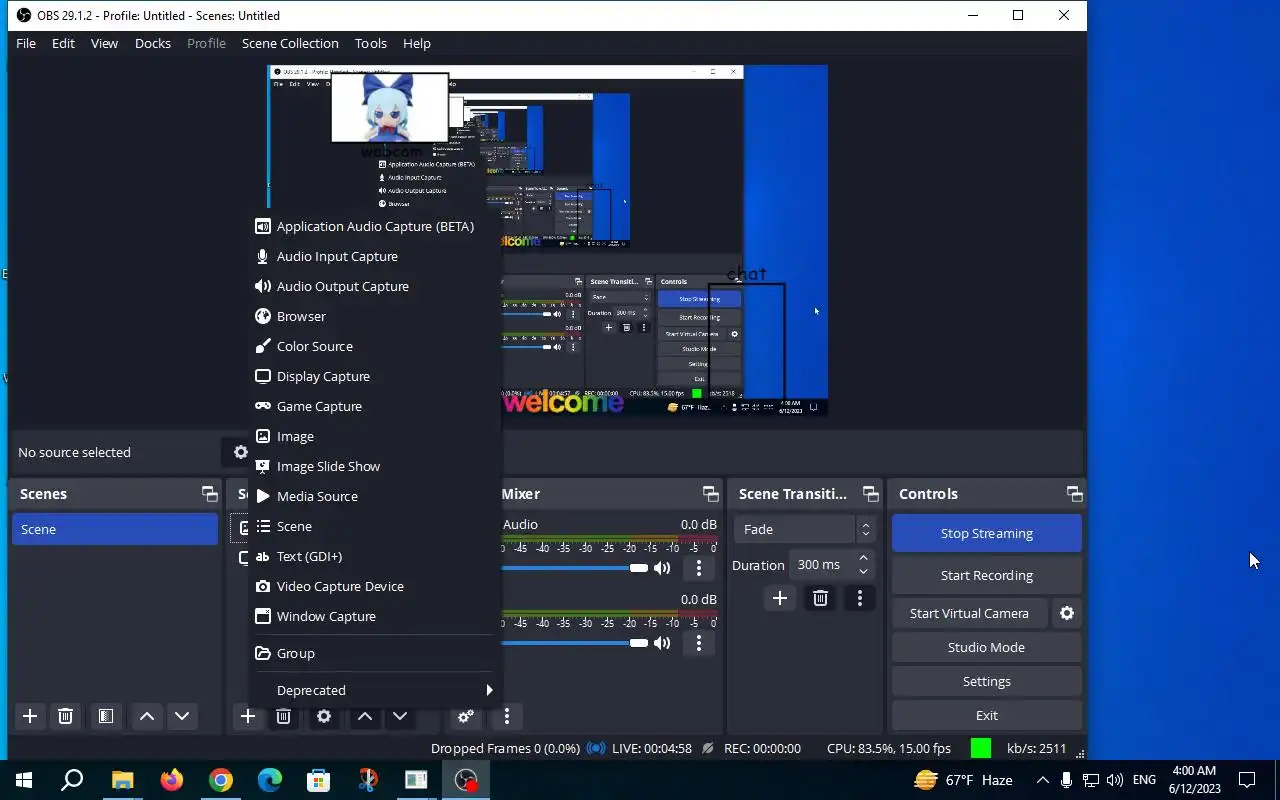Click the add source plus icon
1280x800 pixels.
coord(248,716)
